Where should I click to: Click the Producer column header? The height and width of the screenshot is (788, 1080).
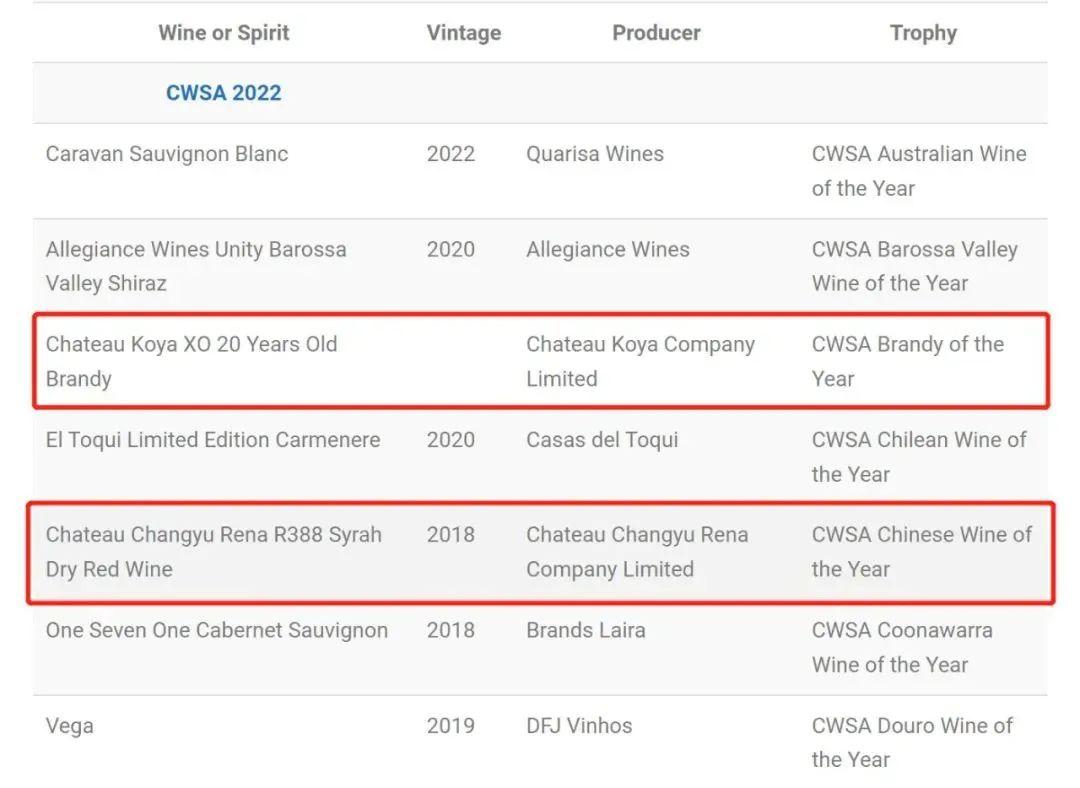point(656,33)
